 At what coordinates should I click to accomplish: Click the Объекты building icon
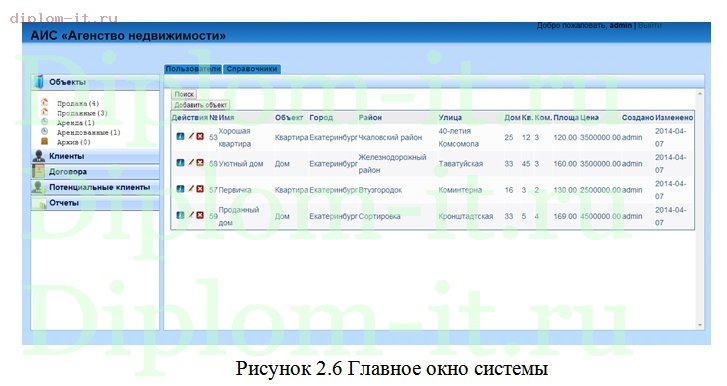pos(39,82)
